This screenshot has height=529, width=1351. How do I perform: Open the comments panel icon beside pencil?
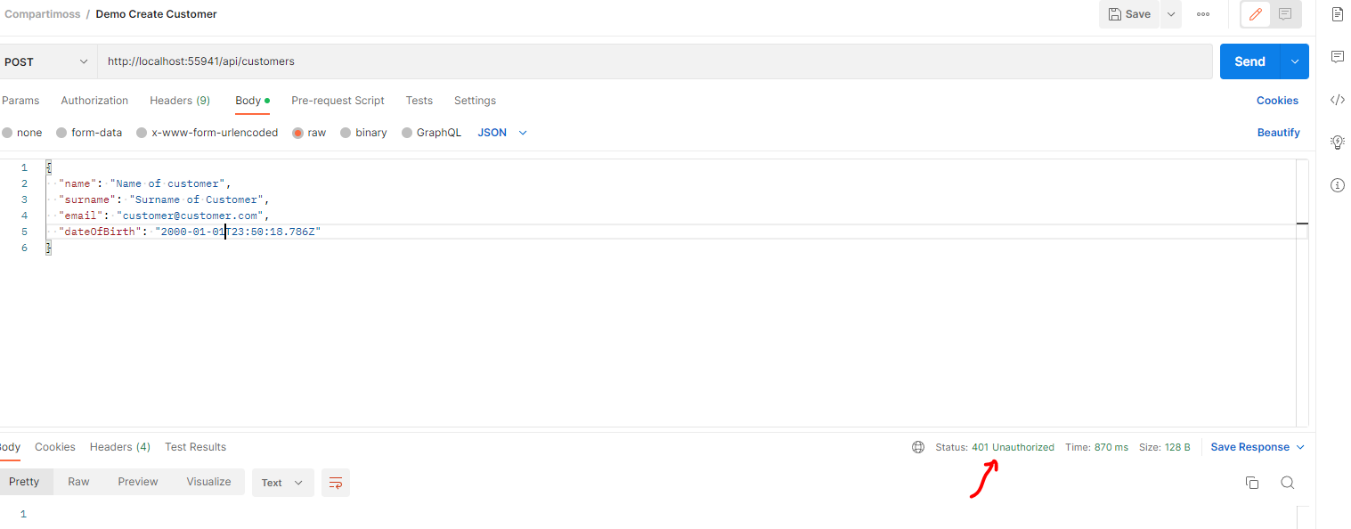[x=1285, y=15]
